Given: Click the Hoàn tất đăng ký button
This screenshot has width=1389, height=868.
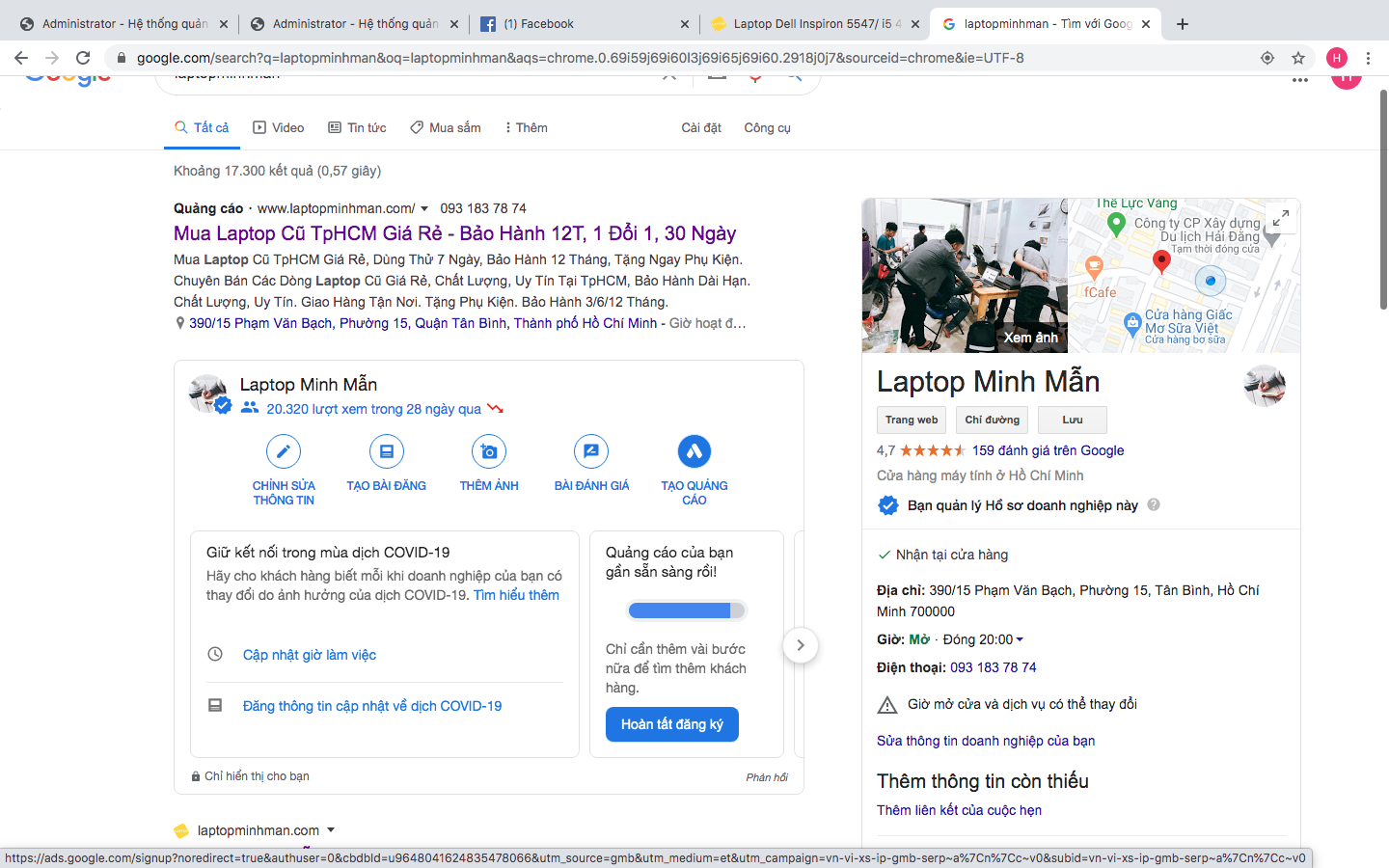Looking at the screenshot, I should click(672, 724).
